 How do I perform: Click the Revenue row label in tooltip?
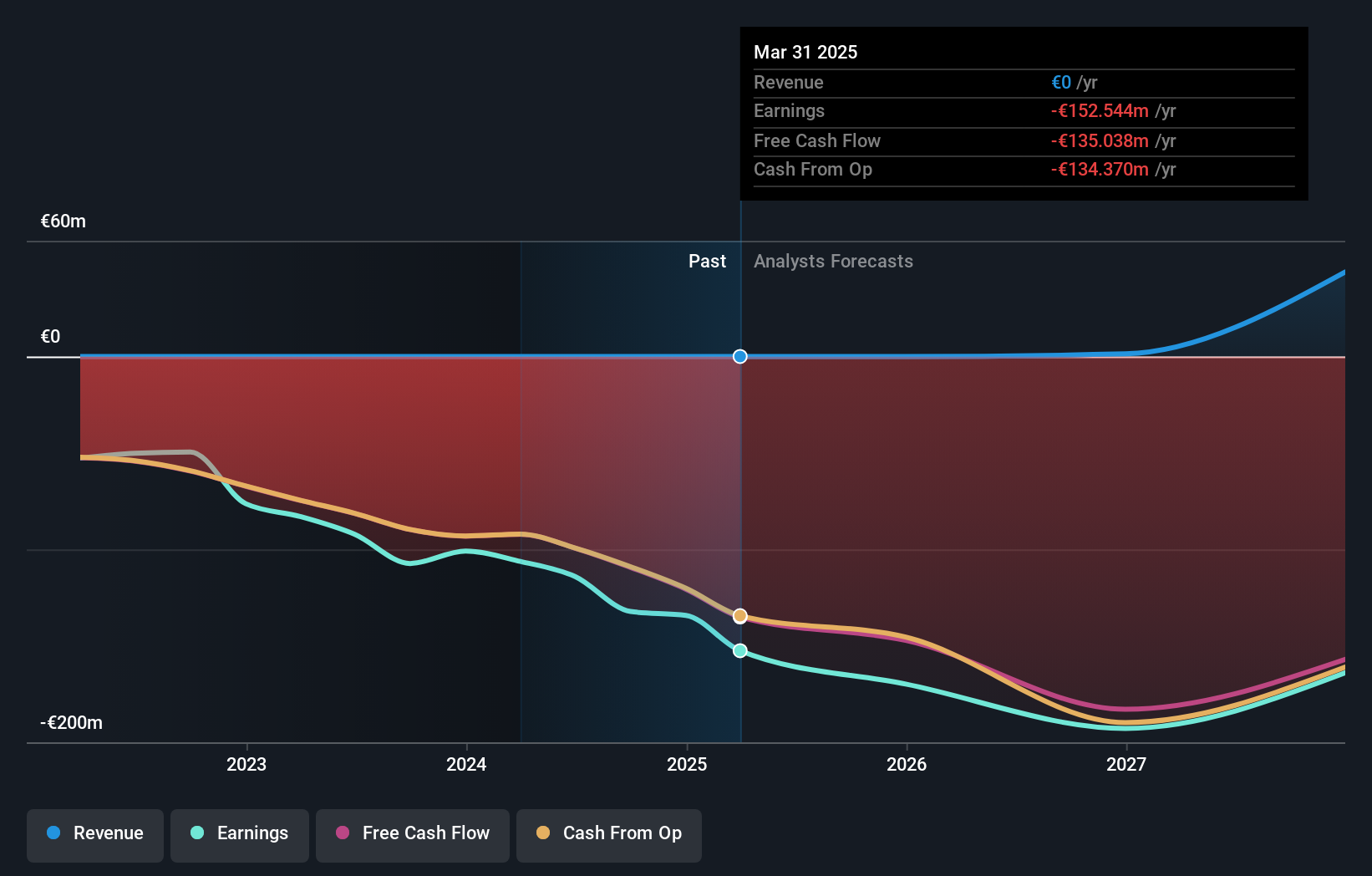coord(789,83)
